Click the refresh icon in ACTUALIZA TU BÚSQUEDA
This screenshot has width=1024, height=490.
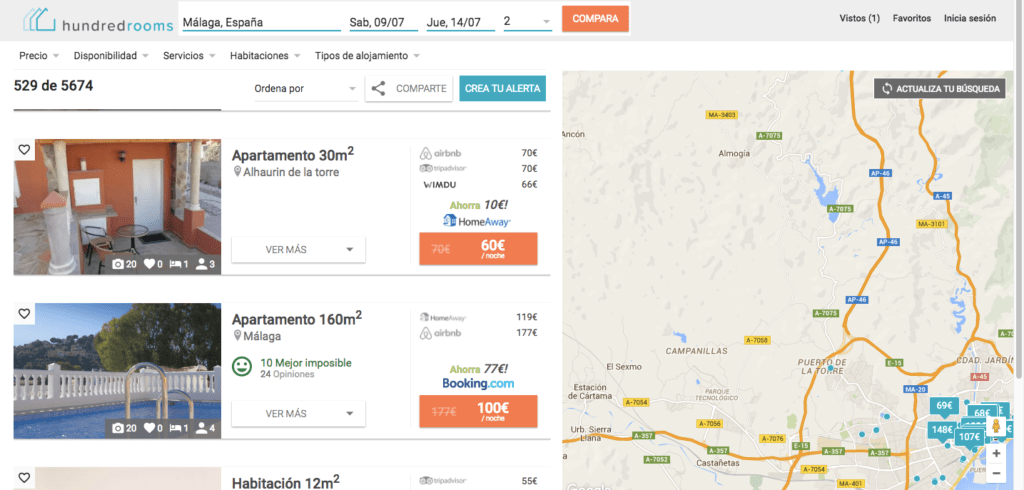pyautogui.click(x=887, y=89)
